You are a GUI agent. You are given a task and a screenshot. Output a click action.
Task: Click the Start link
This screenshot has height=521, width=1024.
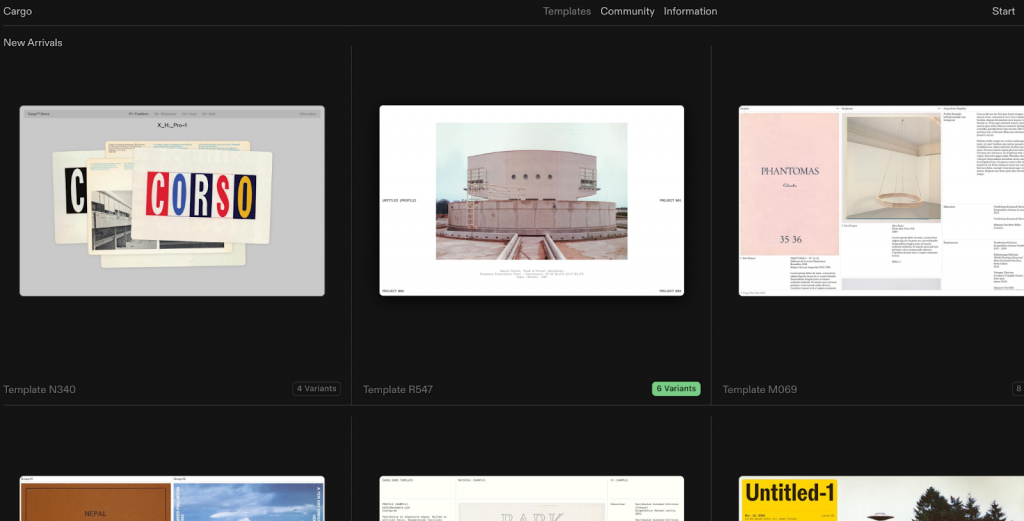1003,12
